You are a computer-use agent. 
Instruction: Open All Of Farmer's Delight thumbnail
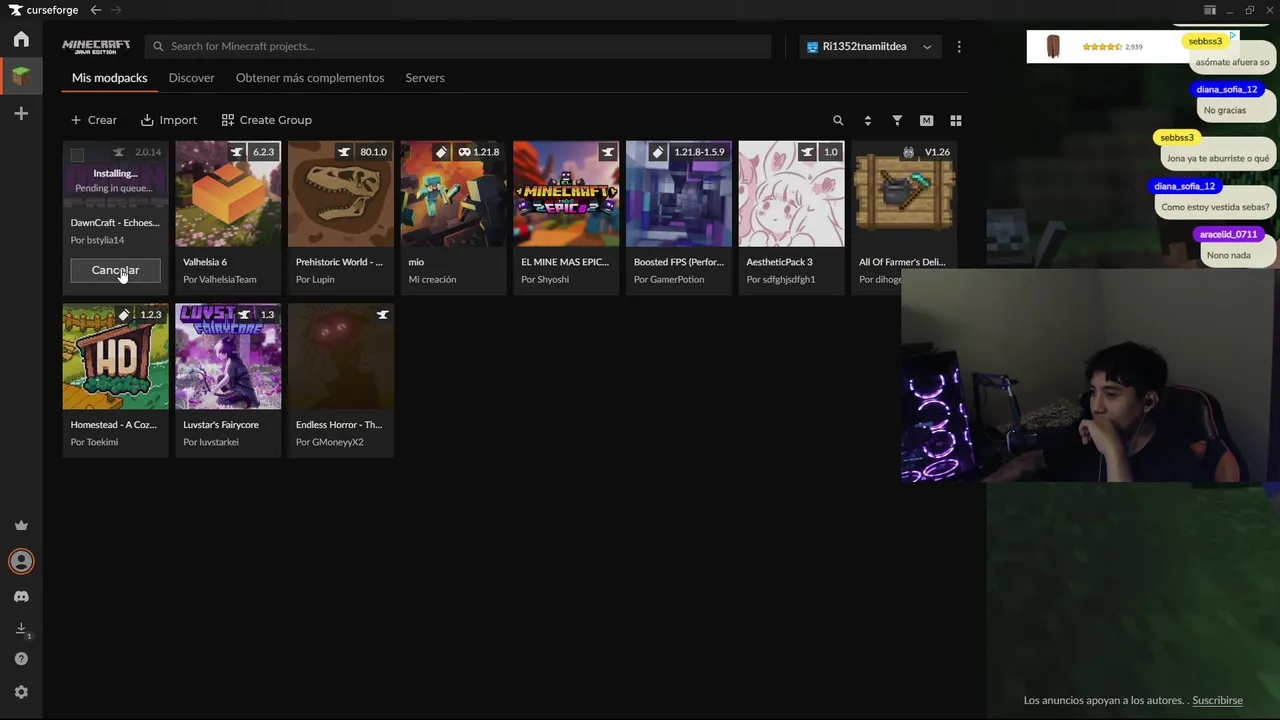coord(904,194)
